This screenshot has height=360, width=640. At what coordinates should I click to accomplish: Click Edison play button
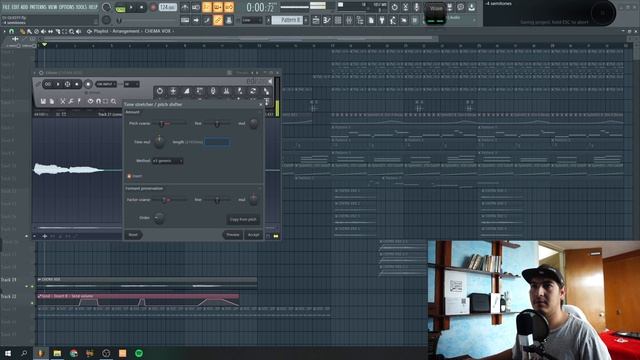[x=58, y=84]
